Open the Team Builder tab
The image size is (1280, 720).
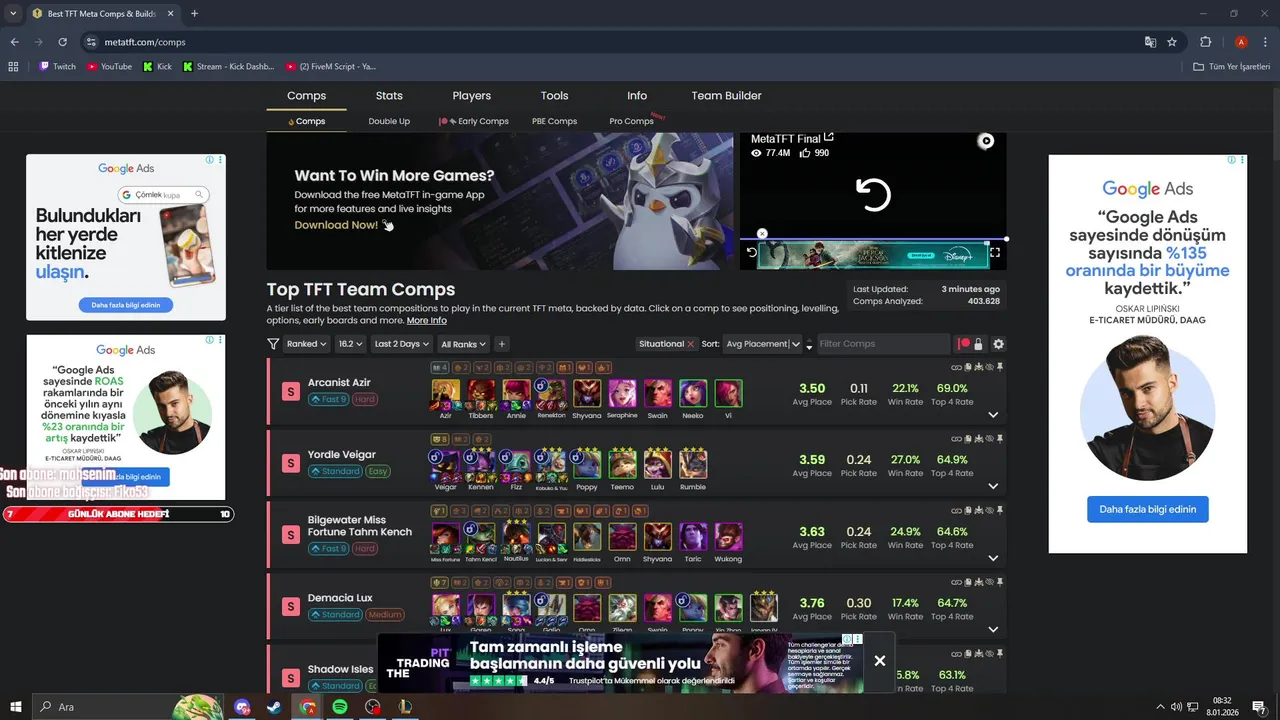pyautogui.click(x=726, y=96)
